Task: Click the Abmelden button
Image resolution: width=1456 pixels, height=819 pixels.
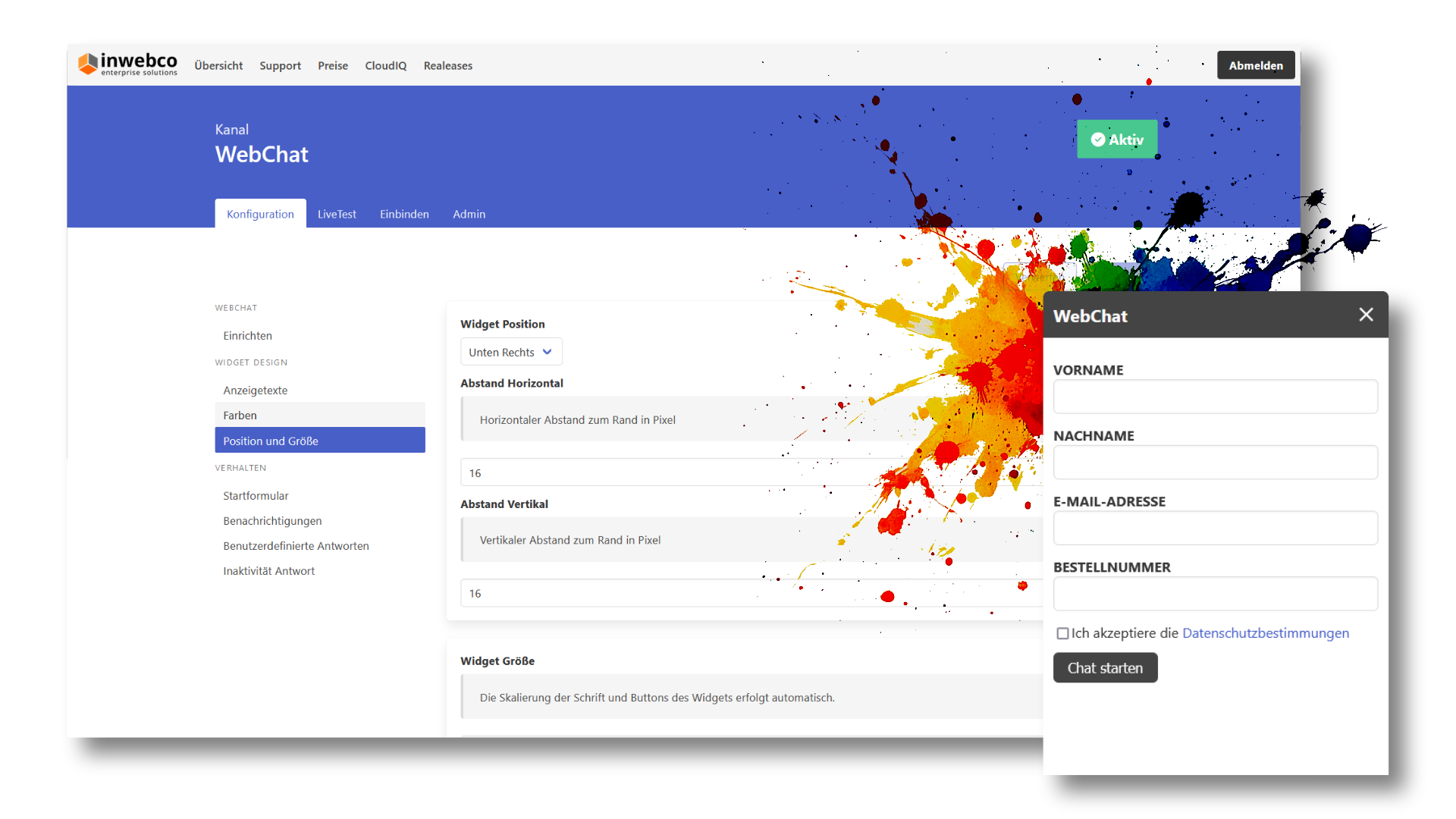Action: pyautogui.click(x=1255, y=64)
